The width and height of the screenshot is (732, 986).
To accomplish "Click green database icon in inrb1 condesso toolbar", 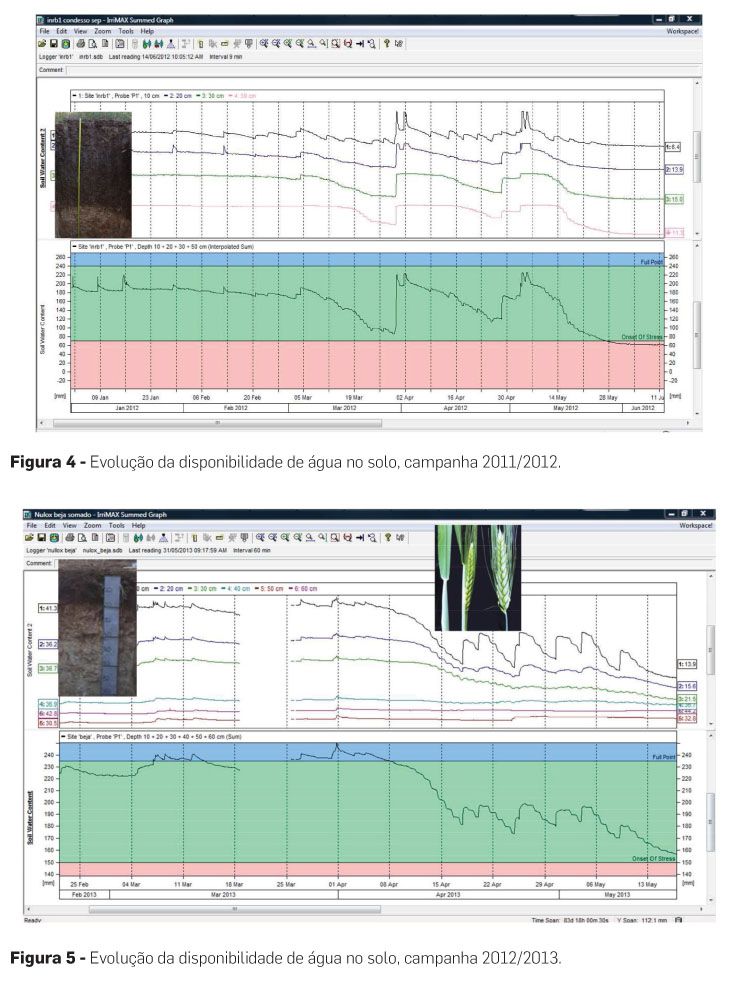I will 65,44.
